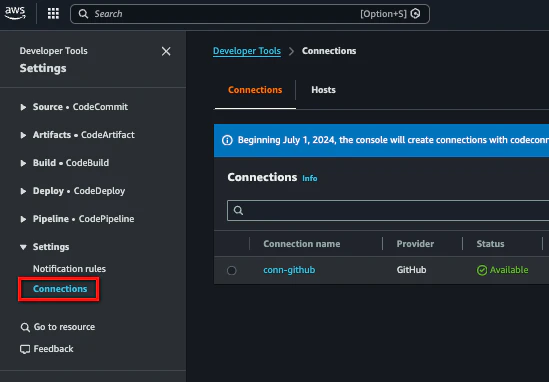Click the Go to resource search icon
This screenshot has height=382, width=549.
[x=25, y=327]
